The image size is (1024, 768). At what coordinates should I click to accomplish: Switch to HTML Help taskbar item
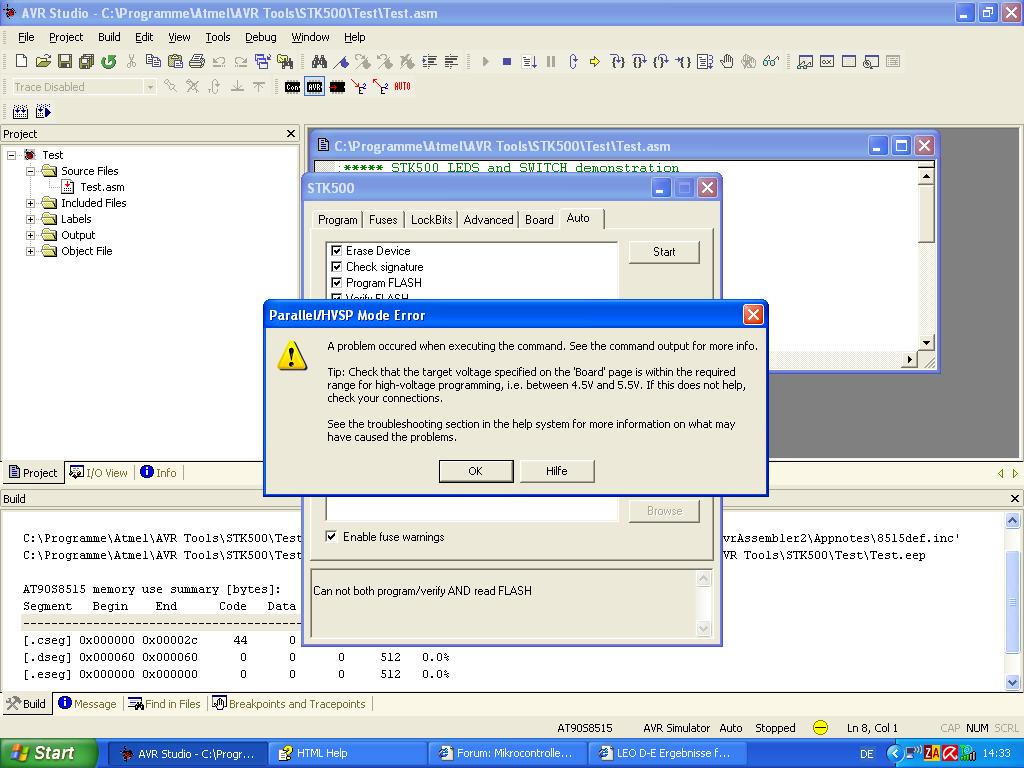(x=347, y=754)
